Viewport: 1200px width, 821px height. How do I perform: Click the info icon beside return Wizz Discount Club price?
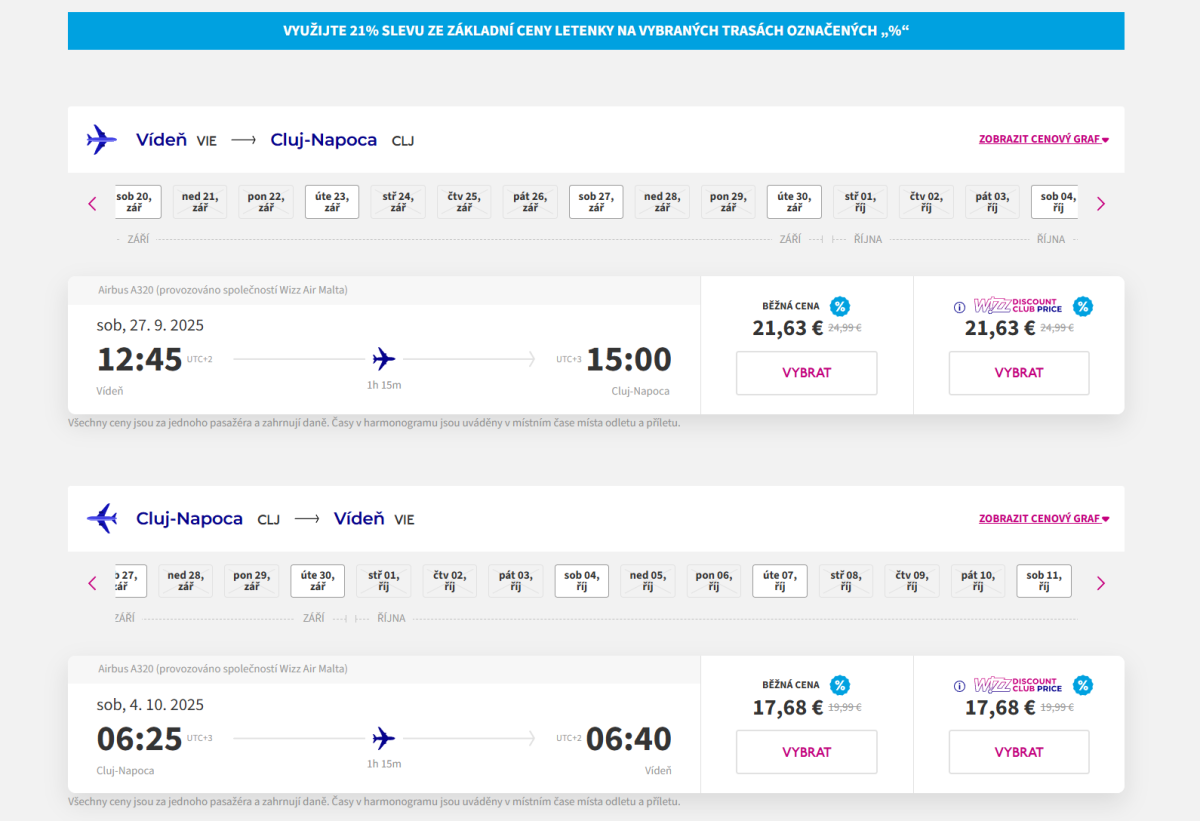click(959, 686)
